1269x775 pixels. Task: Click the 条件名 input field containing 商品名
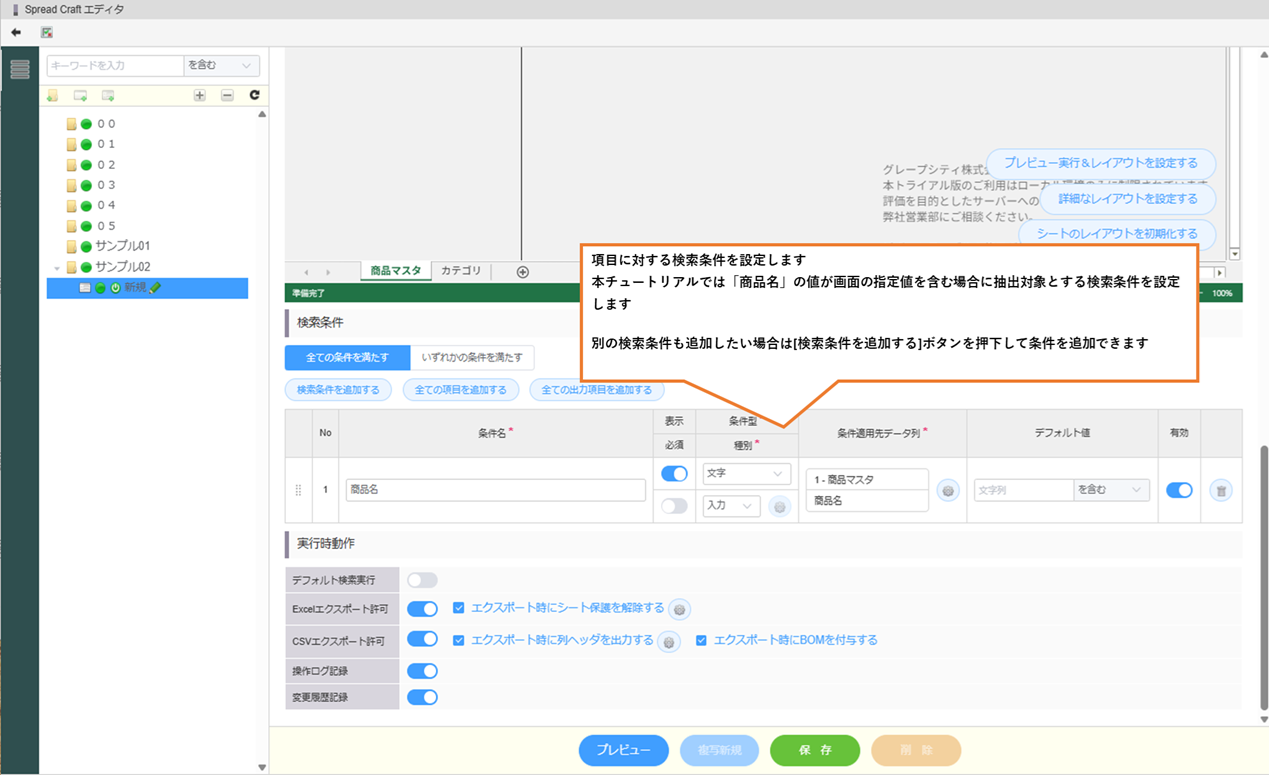[x=495, y=490]
